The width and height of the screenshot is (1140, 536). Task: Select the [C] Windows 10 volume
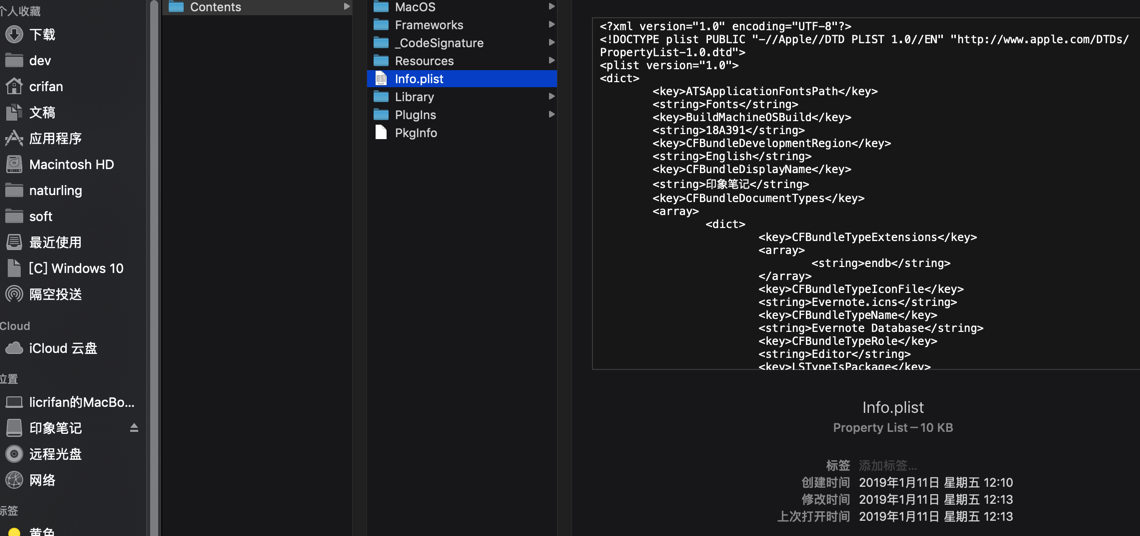[75, 268]
